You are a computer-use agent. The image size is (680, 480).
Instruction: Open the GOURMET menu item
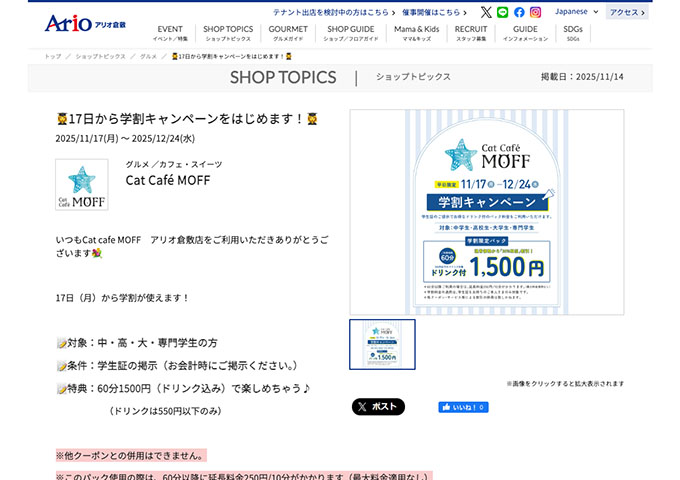(288, 33)
